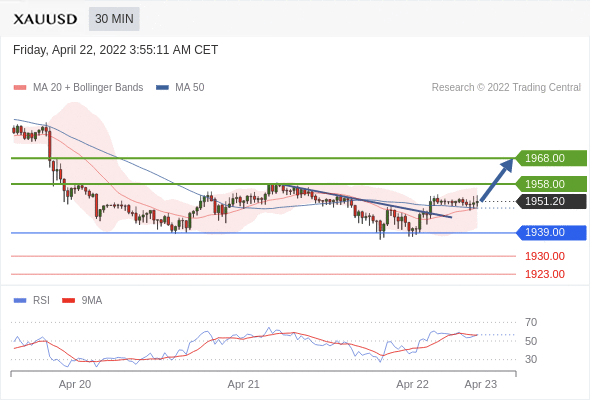
Task: Click the XAUUSD symbol title
Action: tap(45, 19)
